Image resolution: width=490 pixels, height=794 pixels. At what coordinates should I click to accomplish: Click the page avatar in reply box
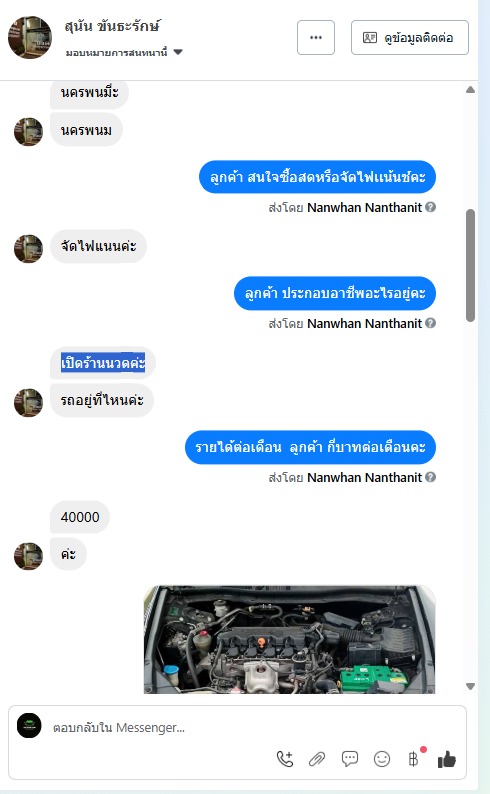point(29,725)
